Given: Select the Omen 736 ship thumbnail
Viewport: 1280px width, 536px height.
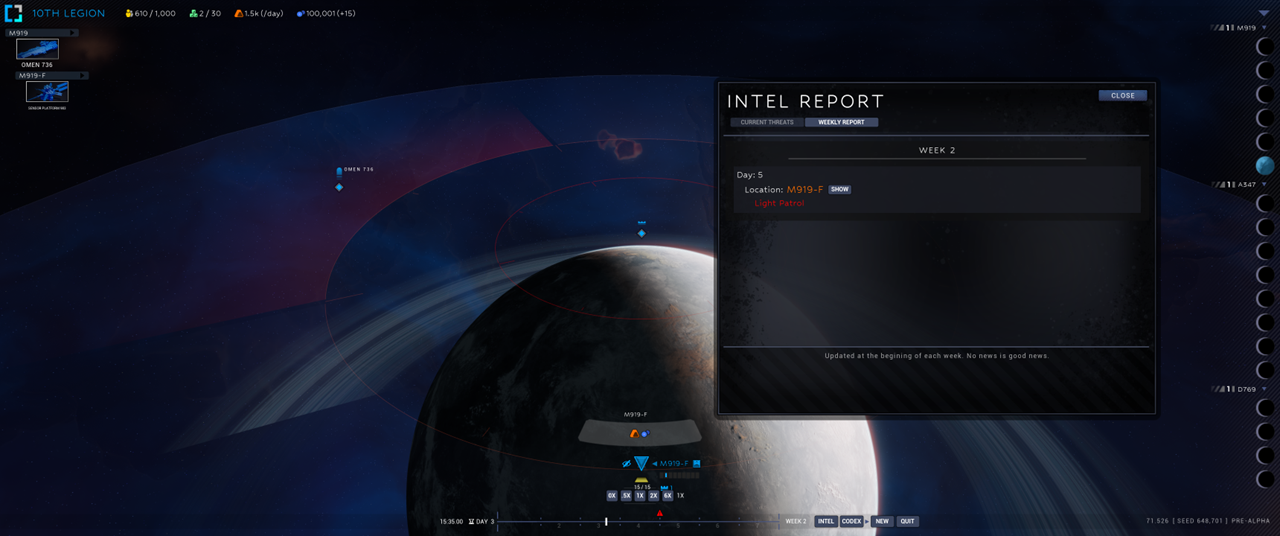Looking at the screenshot, I should pos(37,49).
